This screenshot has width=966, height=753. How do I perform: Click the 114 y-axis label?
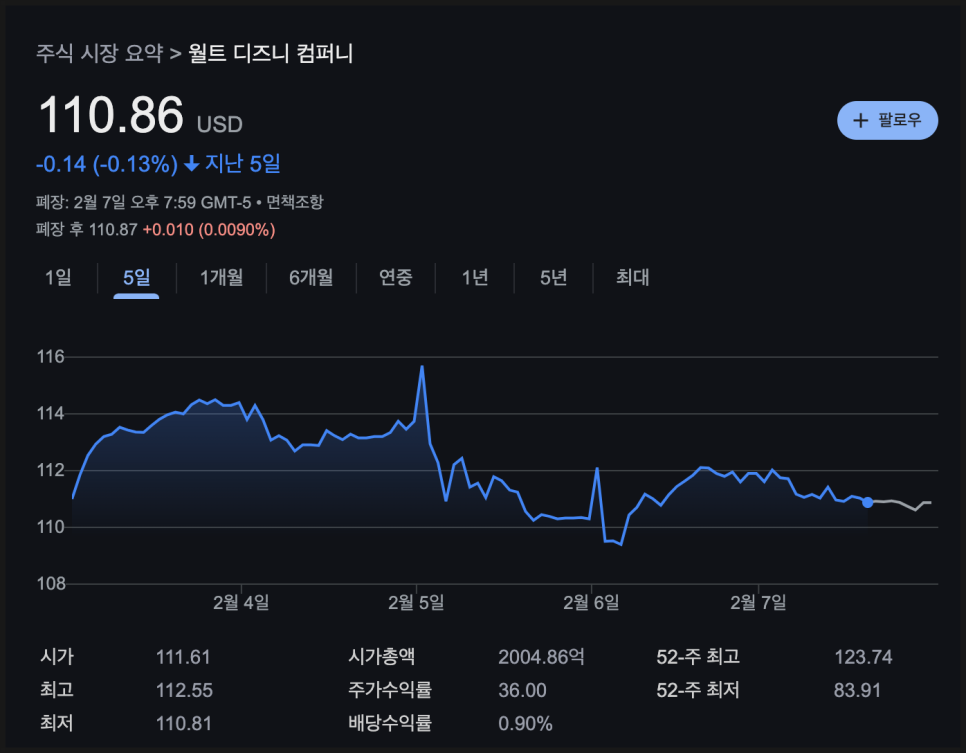pyautogui.click(x=51, y=413)
